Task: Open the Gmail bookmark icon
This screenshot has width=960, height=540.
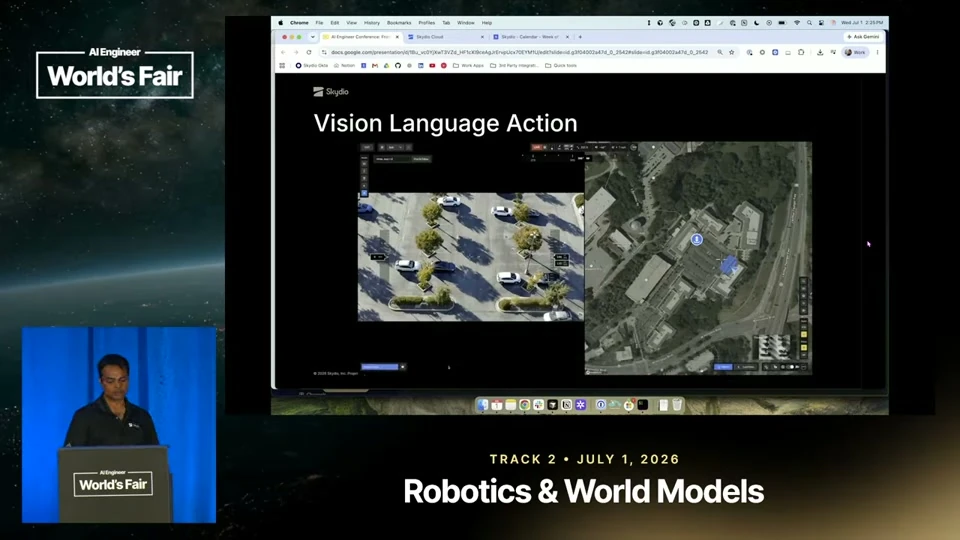Action: [375, 66]
